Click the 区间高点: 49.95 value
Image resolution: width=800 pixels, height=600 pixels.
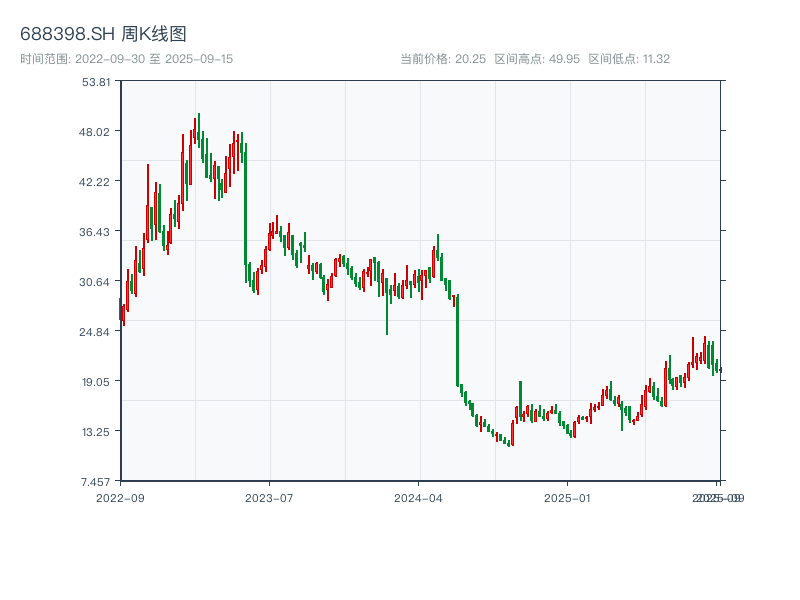pyautogui.click(x=537, y=59)
